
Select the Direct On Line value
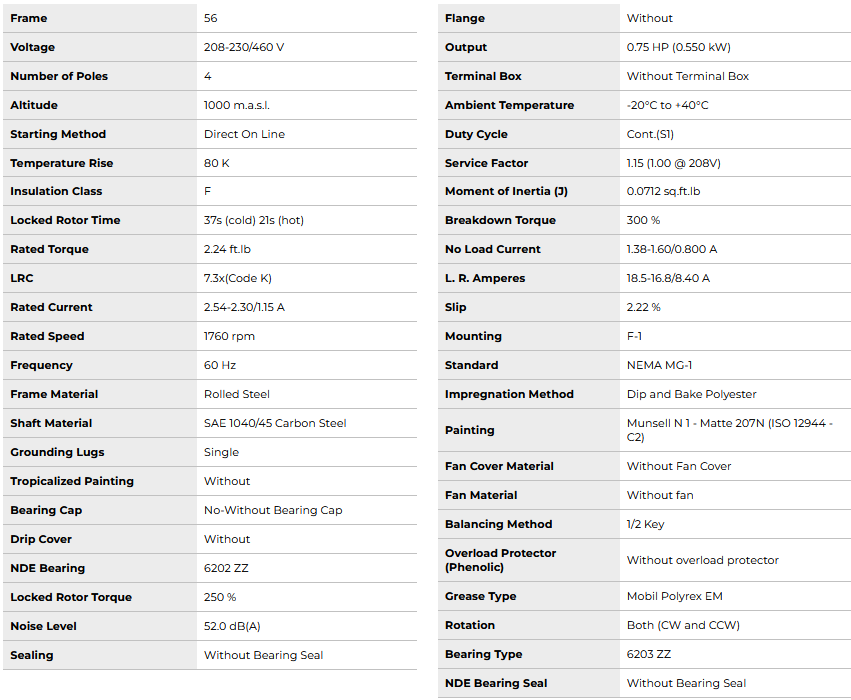244,134
